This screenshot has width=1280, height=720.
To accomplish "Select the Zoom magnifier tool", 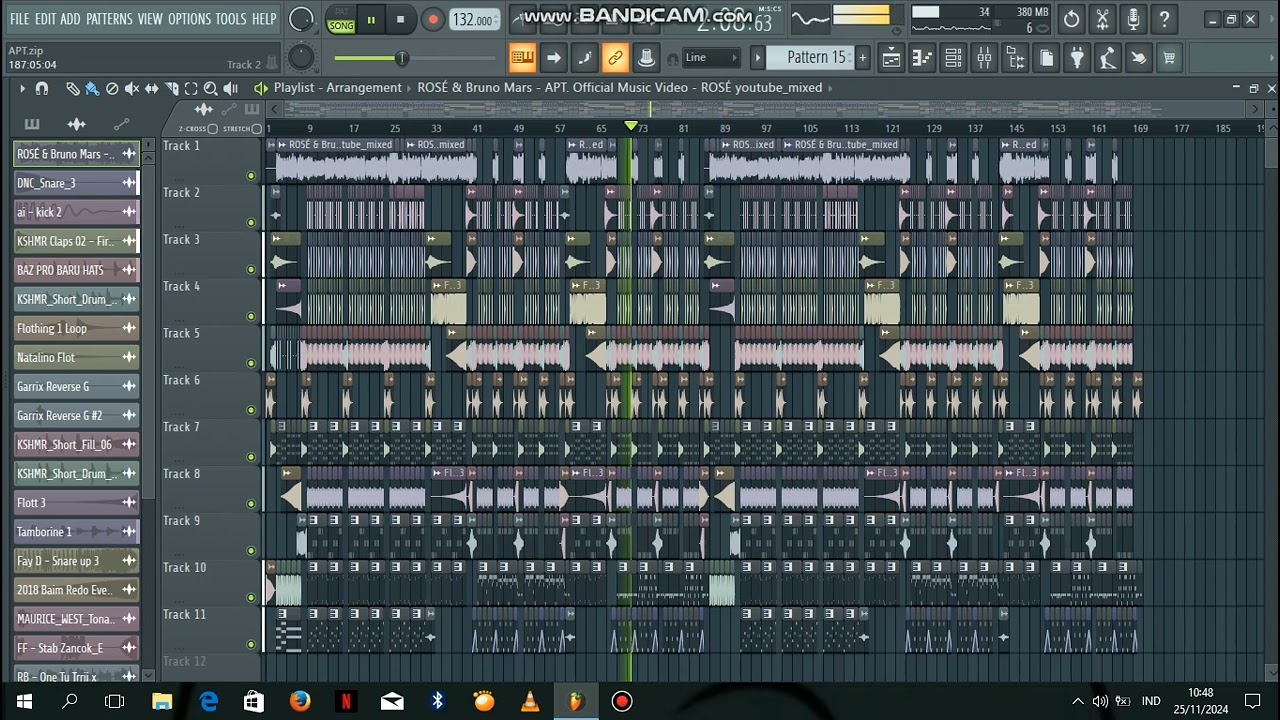I will [211, 88].
